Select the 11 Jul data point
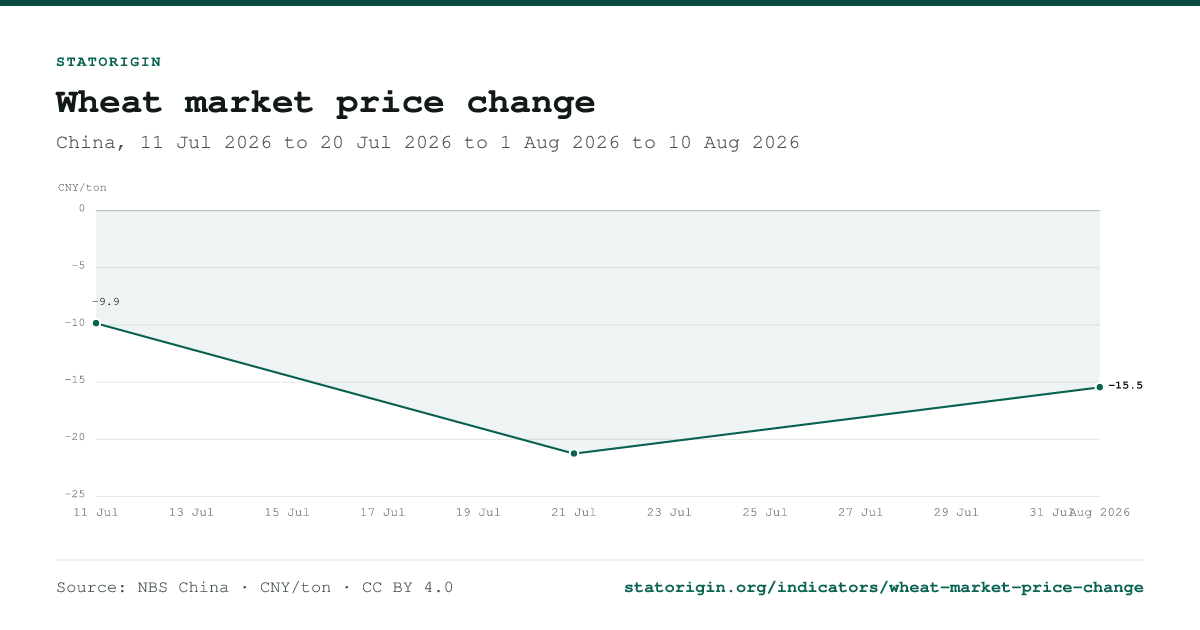 coord(96,323)
